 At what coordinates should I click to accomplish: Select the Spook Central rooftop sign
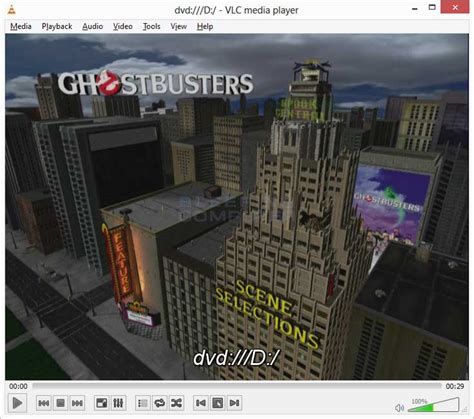point(297,110)
